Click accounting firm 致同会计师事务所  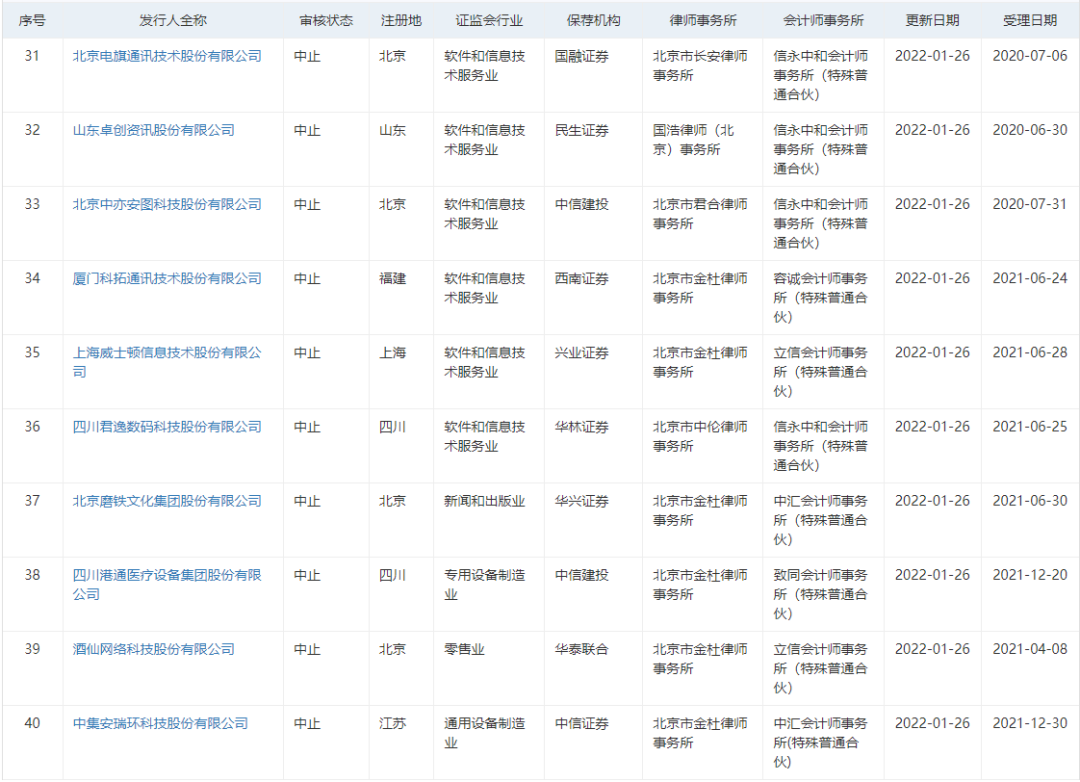(x=820, y=594)
